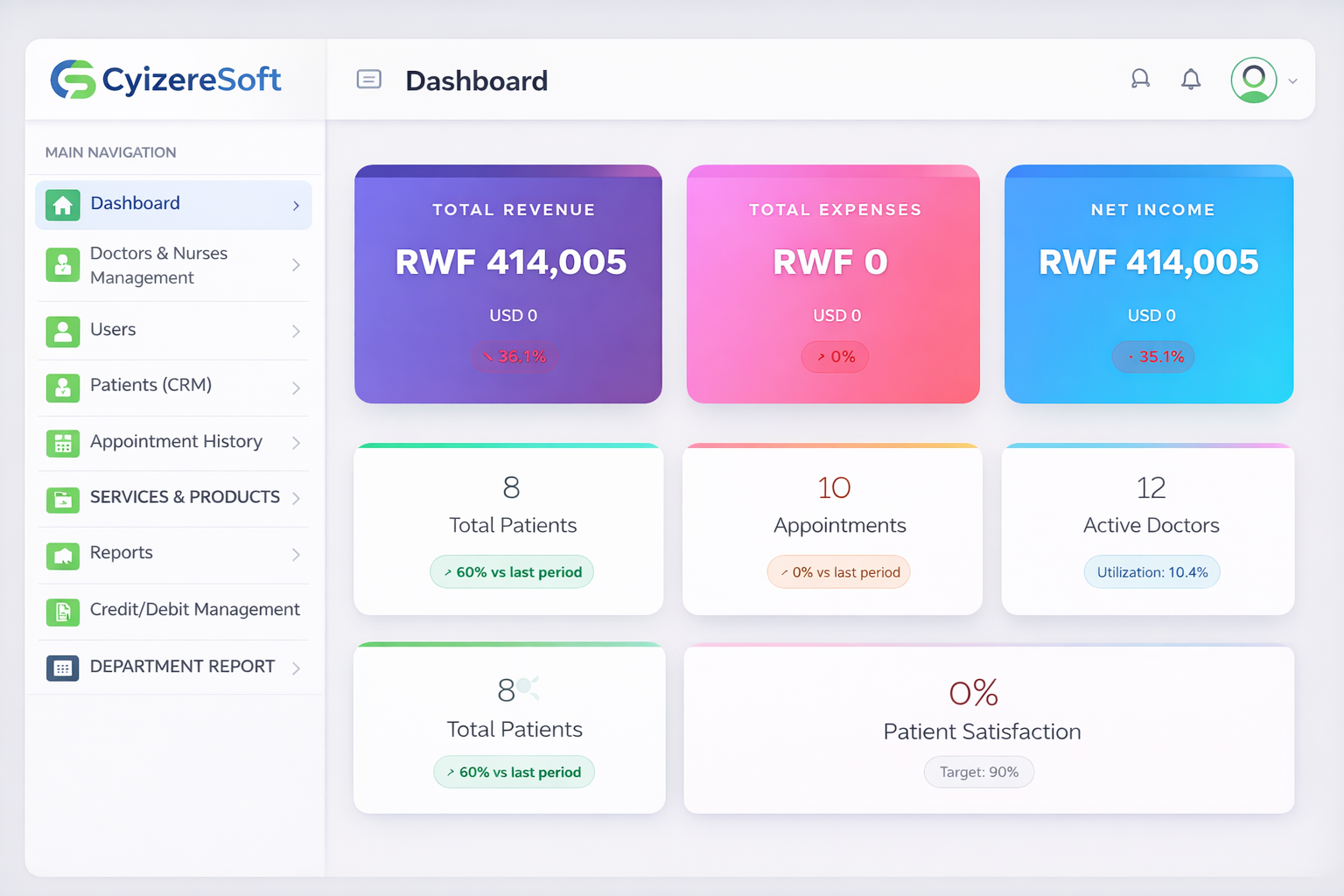Open the Appointment History menu item

coord(176,443)
